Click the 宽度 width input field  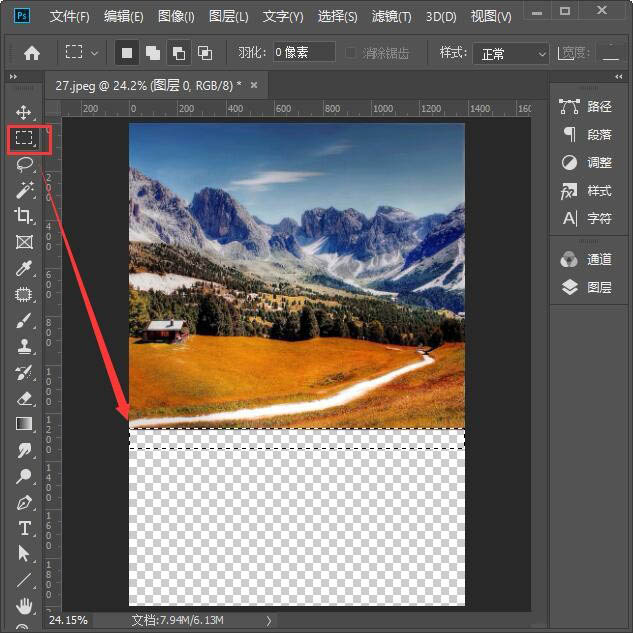coord(610,53)
